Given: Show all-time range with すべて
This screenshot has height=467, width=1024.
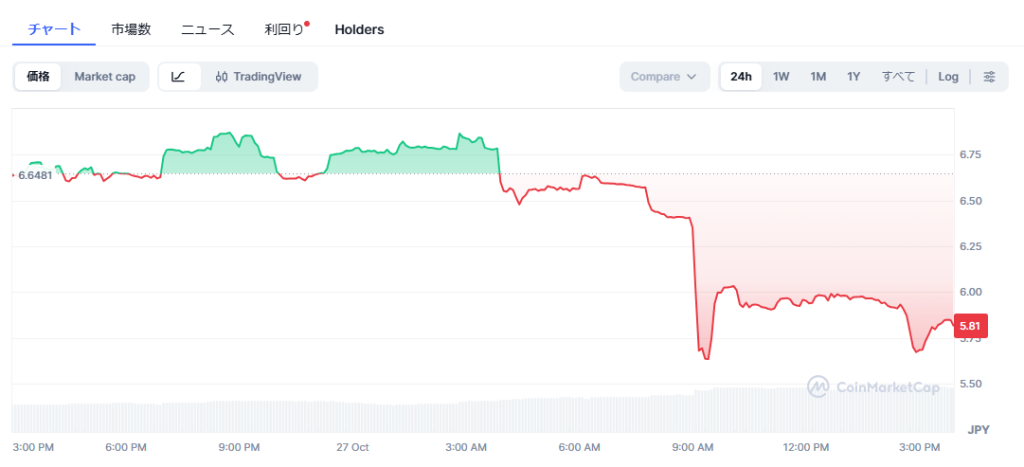Looking at the screenshot, I should pyautogui.click(x=897, y=77).
